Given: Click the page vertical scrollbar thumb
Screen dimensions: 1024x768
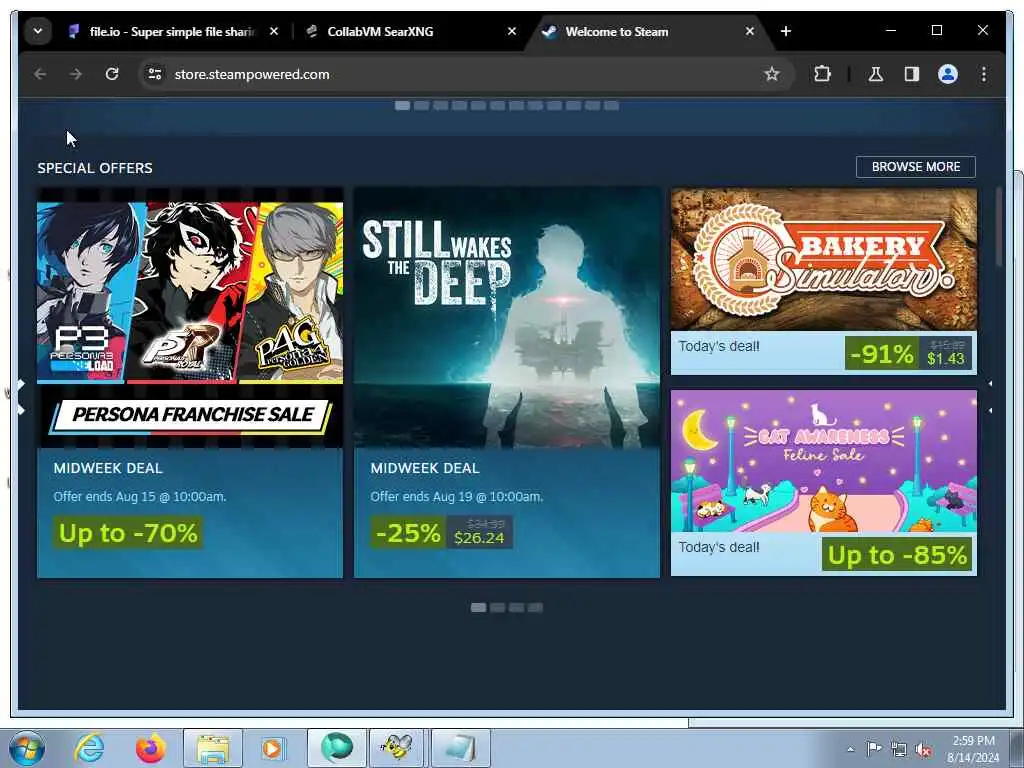Looking at the screenshot, I should (999, 226).
